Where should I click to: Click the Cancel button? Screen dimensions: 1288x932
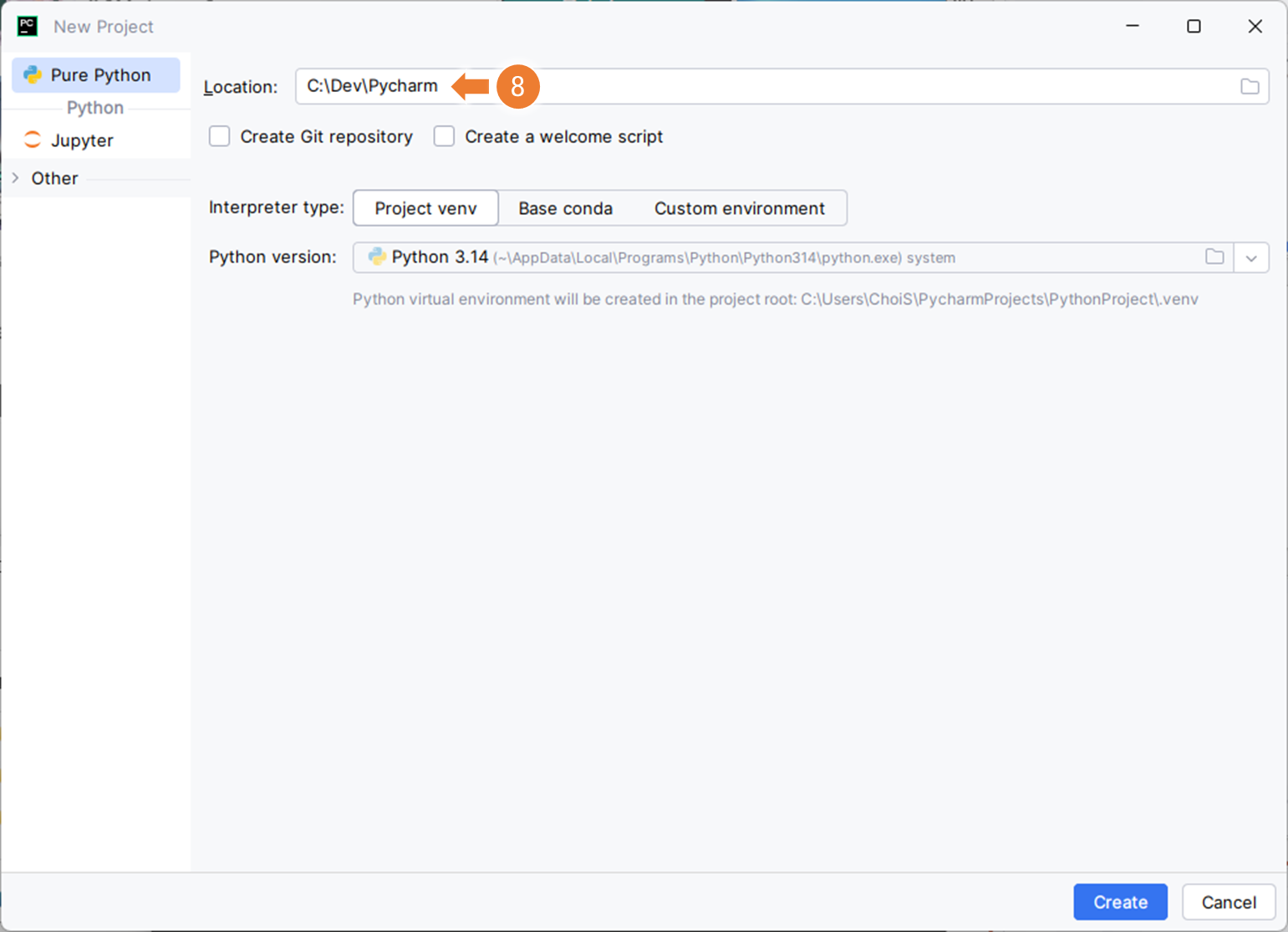coord(1229,902)
